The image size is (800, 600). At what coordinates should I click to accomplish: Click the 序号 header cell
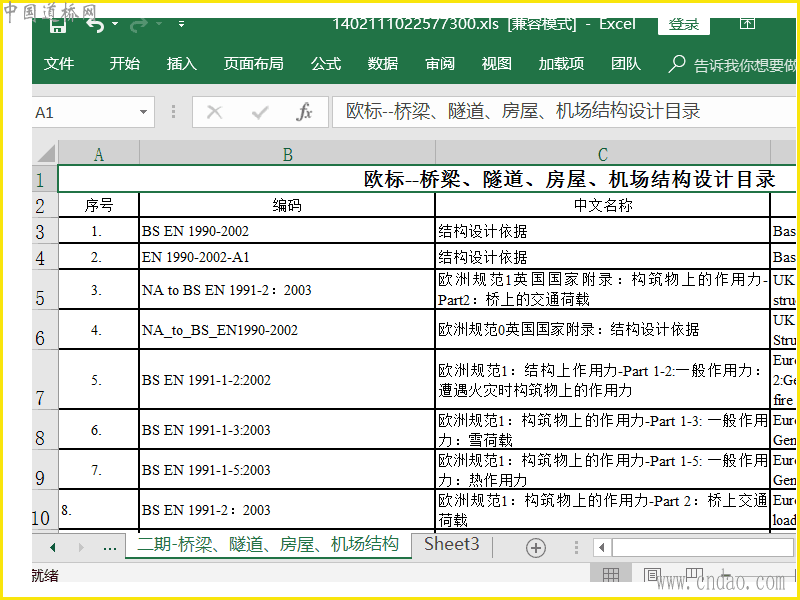pos(98,205)
